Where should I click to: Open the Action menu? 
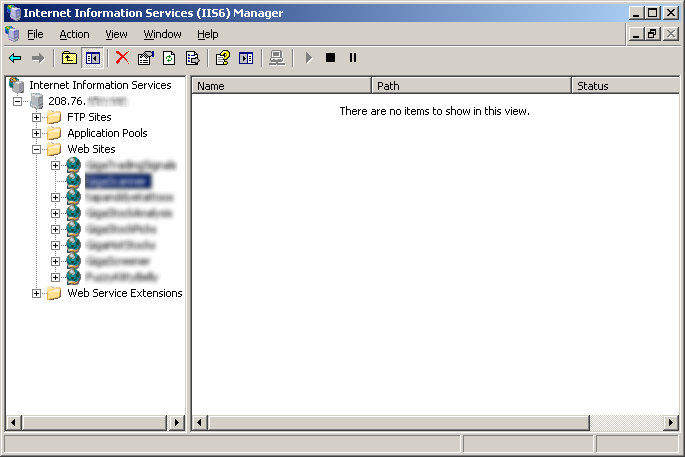[74, 34]
